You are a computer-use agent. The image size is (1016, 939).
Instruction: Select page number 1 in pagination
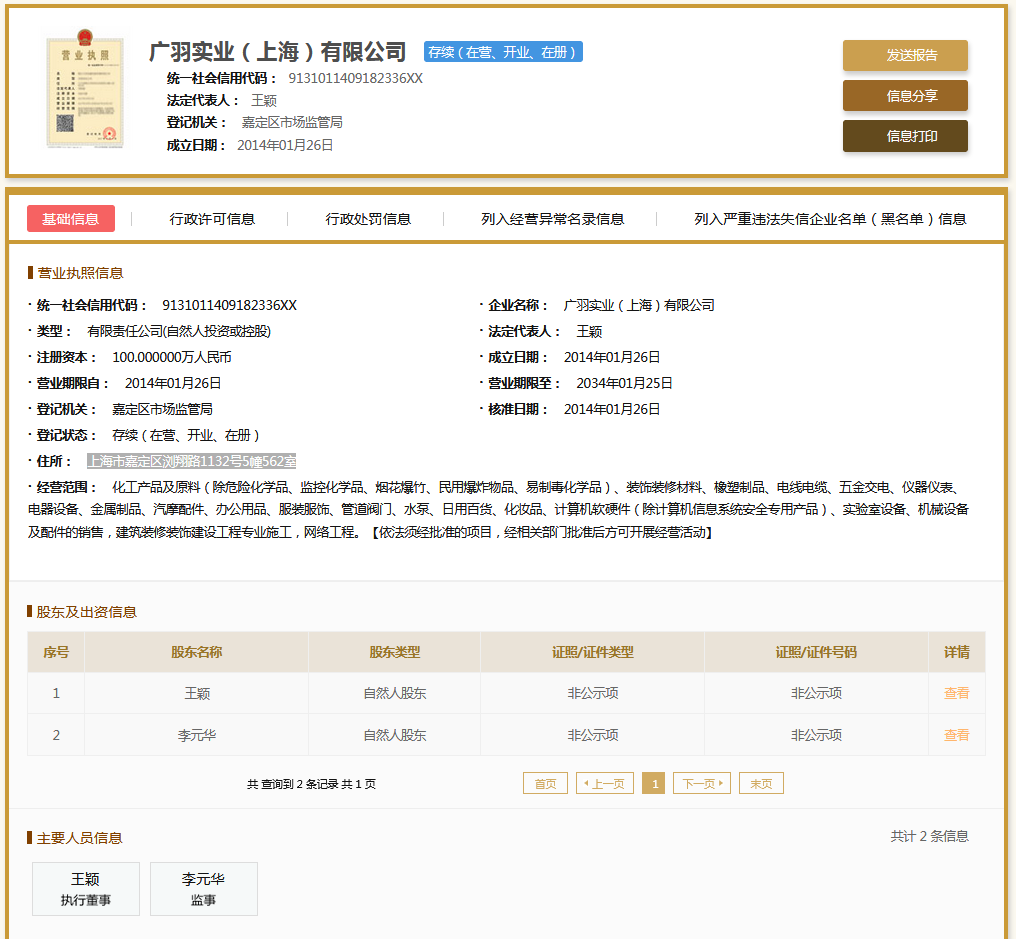[x=654, y=784]
